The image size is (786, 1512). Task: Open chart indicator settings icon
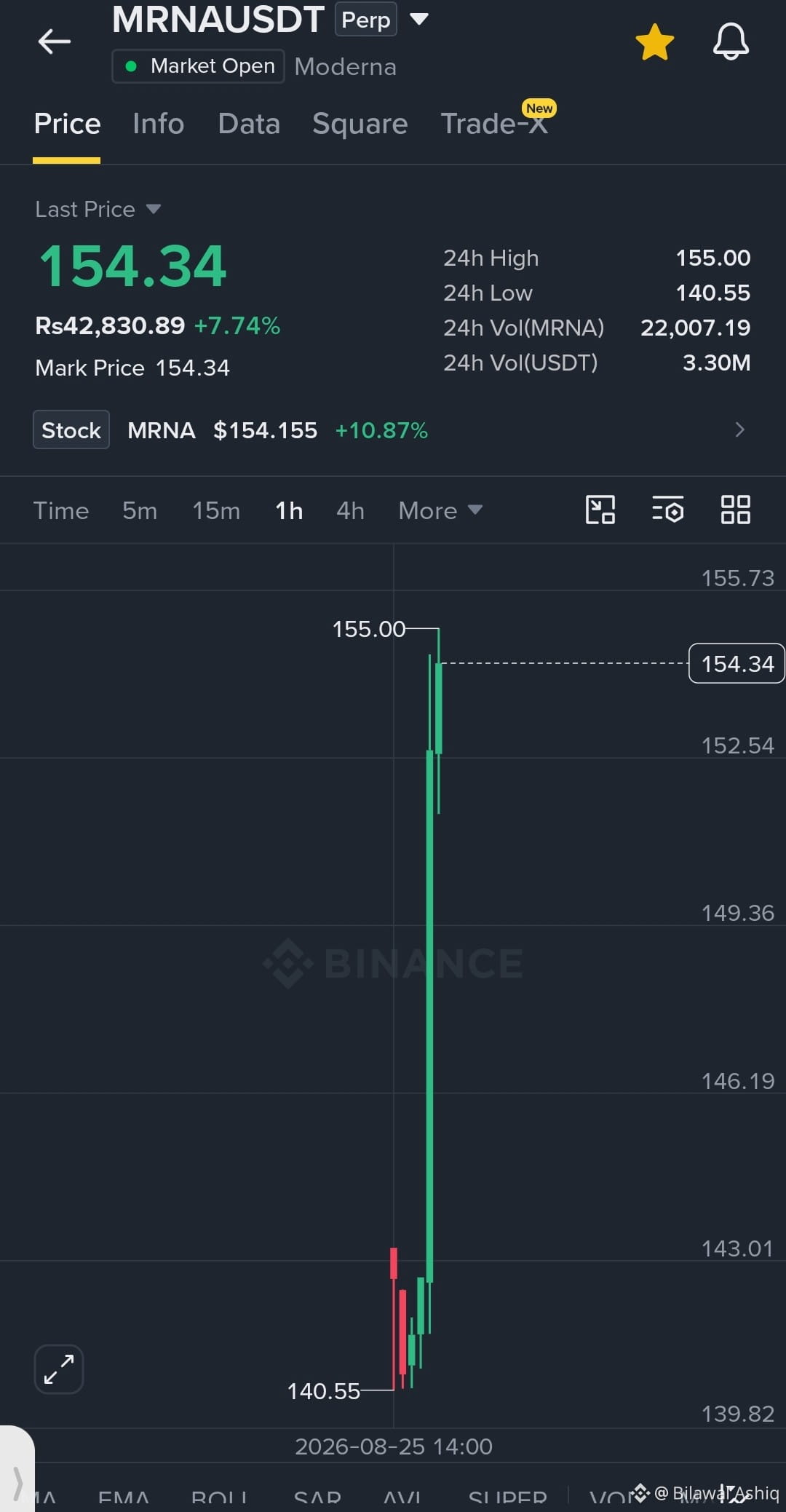click(667, 510)
